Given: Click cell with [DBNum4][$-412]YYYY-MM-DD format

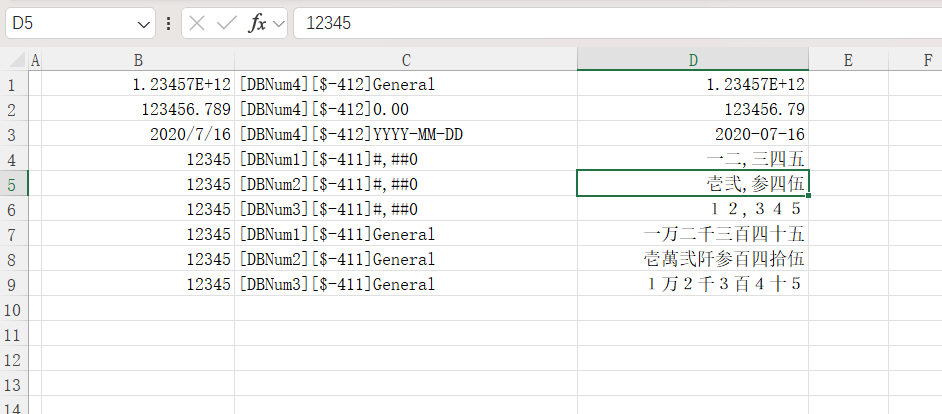Looking at the screenshot, I should 406,134.
